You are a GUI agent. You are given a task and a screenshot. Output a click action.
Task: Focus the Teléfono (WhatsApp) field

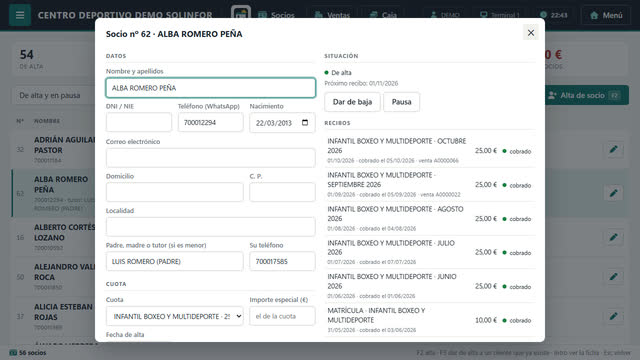[x=211, y=122]
